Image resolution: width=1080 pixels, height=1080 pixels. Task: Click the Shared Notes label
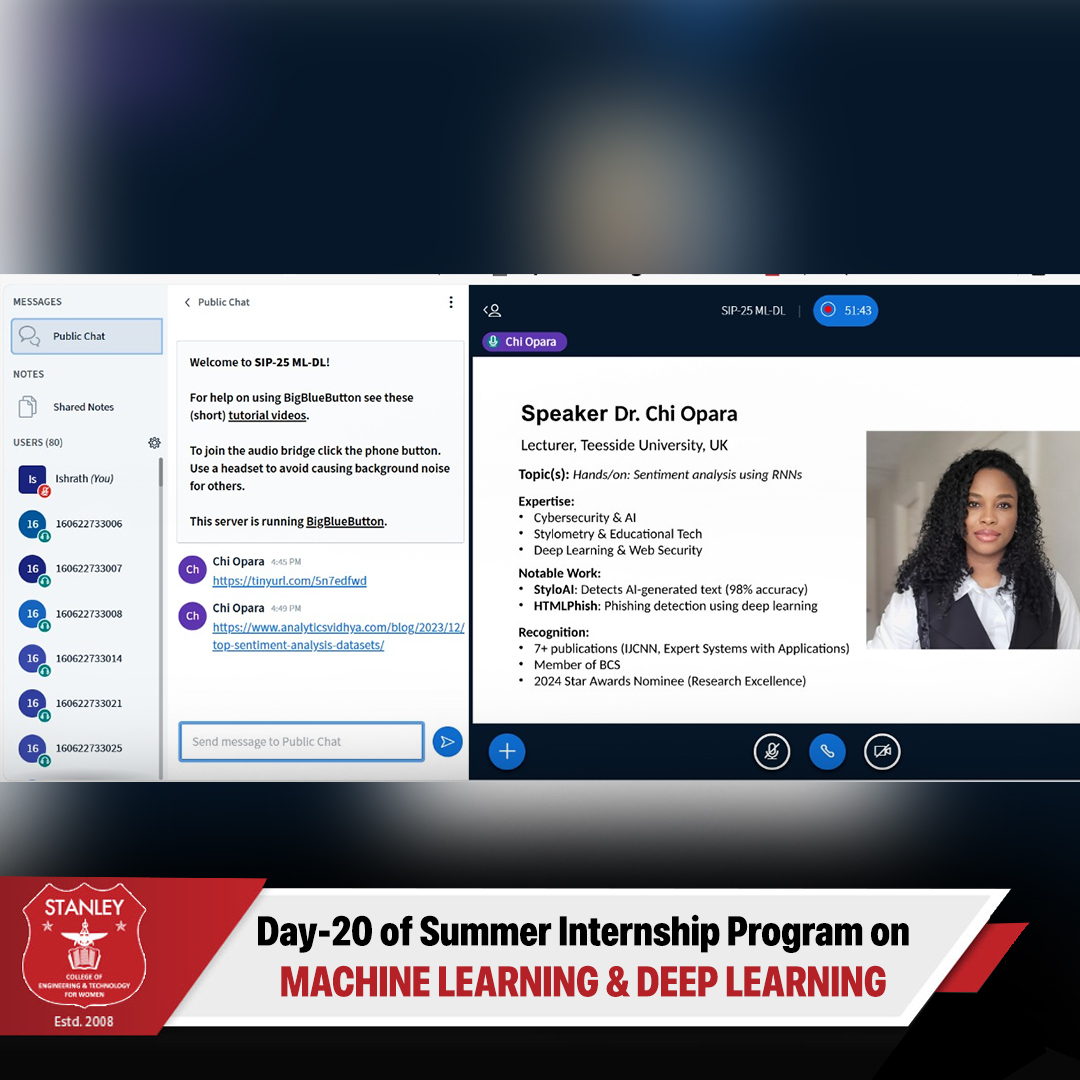[83, 407]
